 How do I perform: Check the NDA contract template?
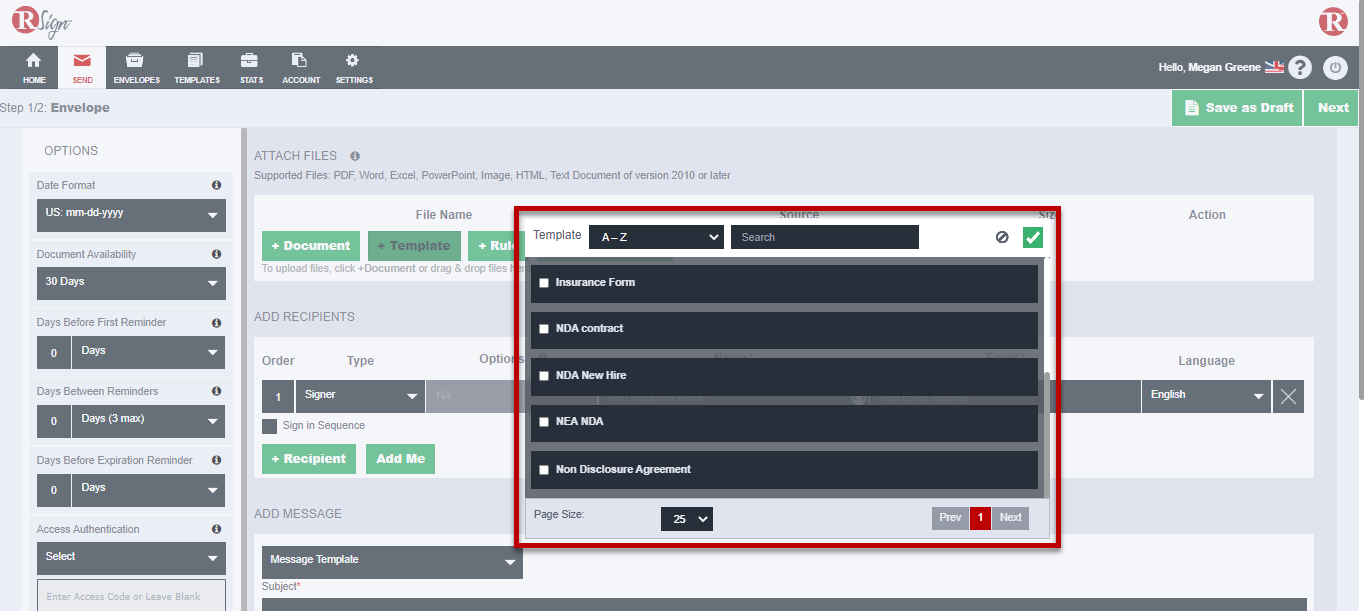(x=544, y=329)
